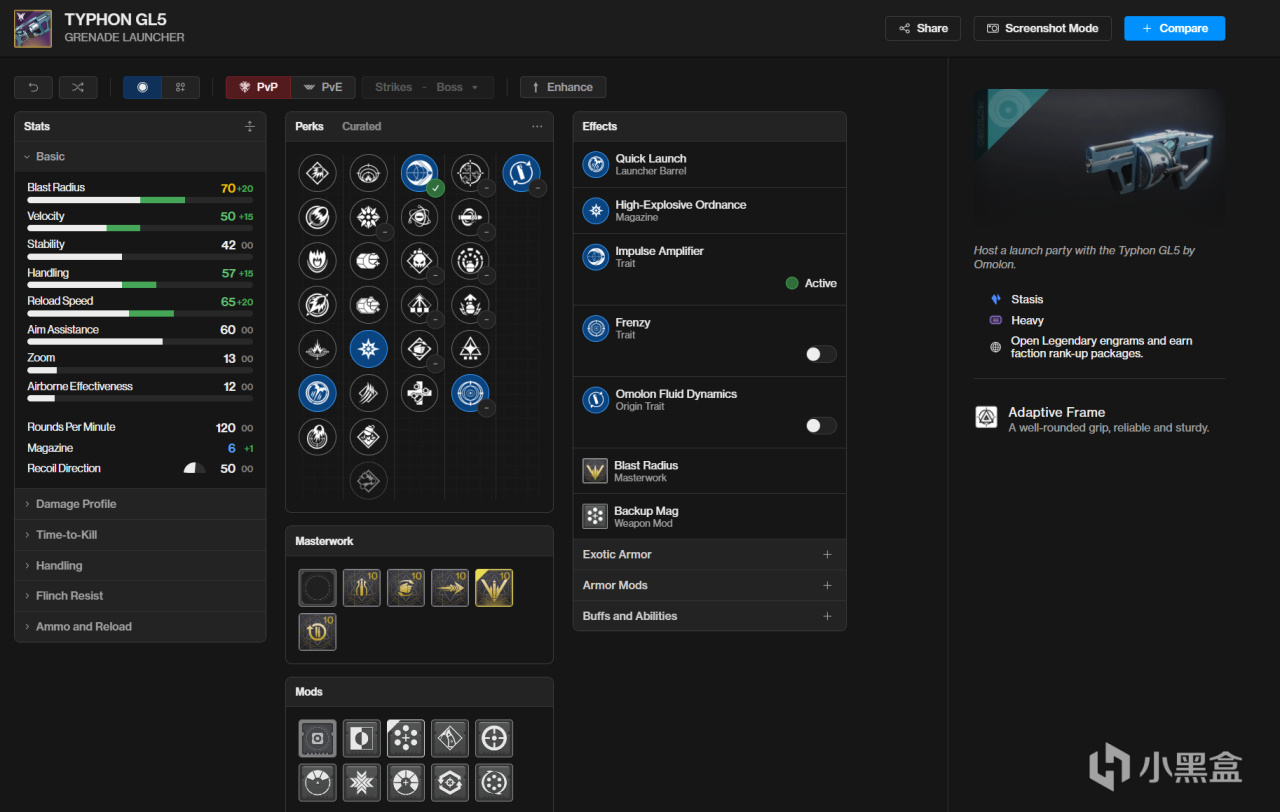Select the Omolon Fluid Dynamics origin trait perk

click(521, 173)
